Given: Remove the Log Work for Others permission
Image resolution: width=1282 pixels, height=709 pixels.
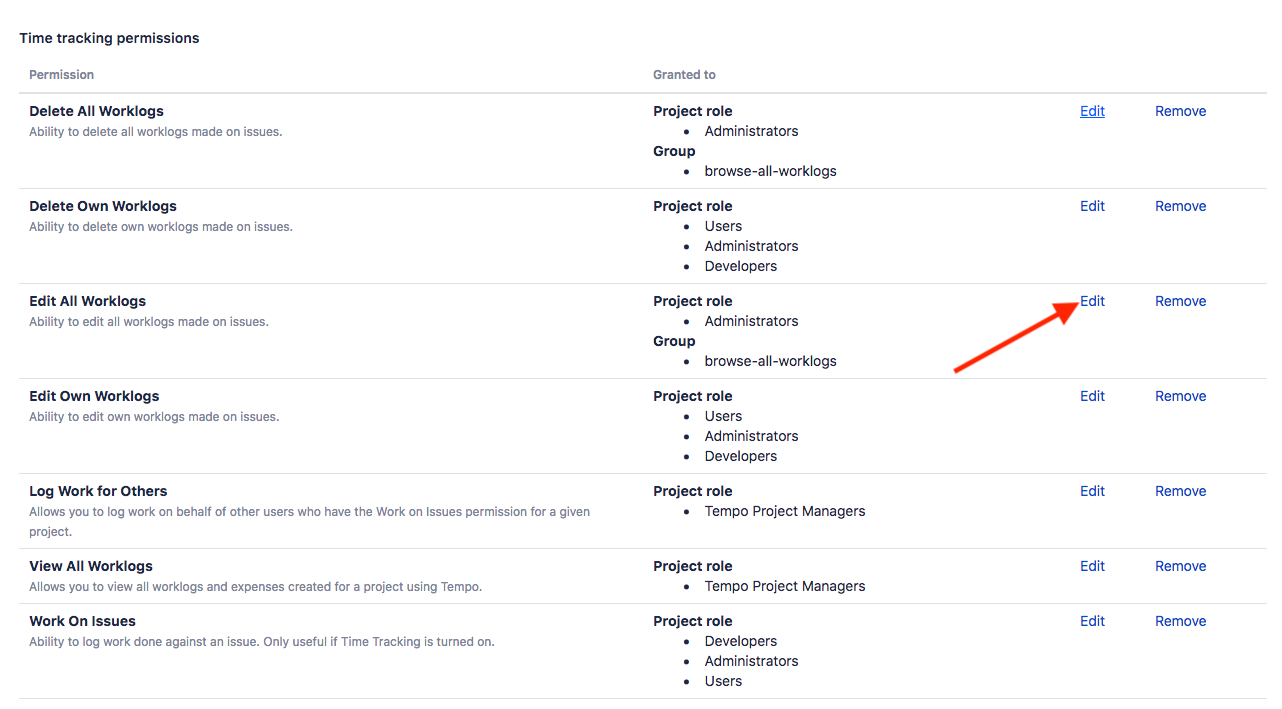Looking at the screenshot, I should 1180,491.
